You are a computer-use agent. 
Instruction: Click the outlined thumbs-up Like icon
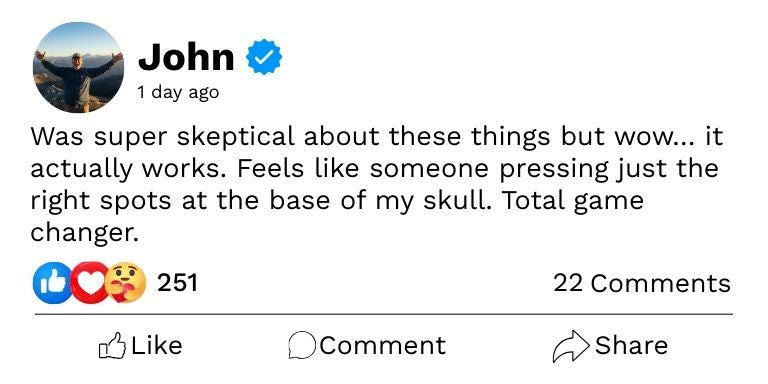tap(112, 346)
